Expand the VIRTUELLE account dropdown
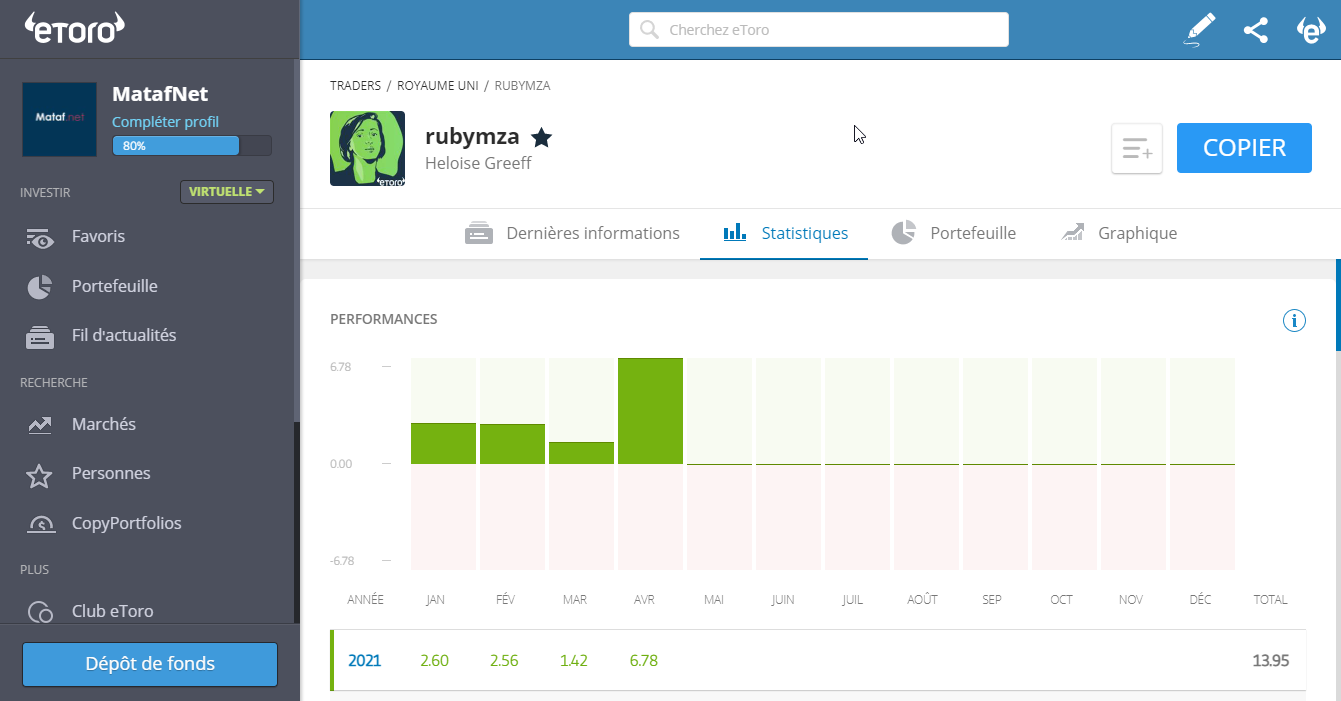 (227, 192)
